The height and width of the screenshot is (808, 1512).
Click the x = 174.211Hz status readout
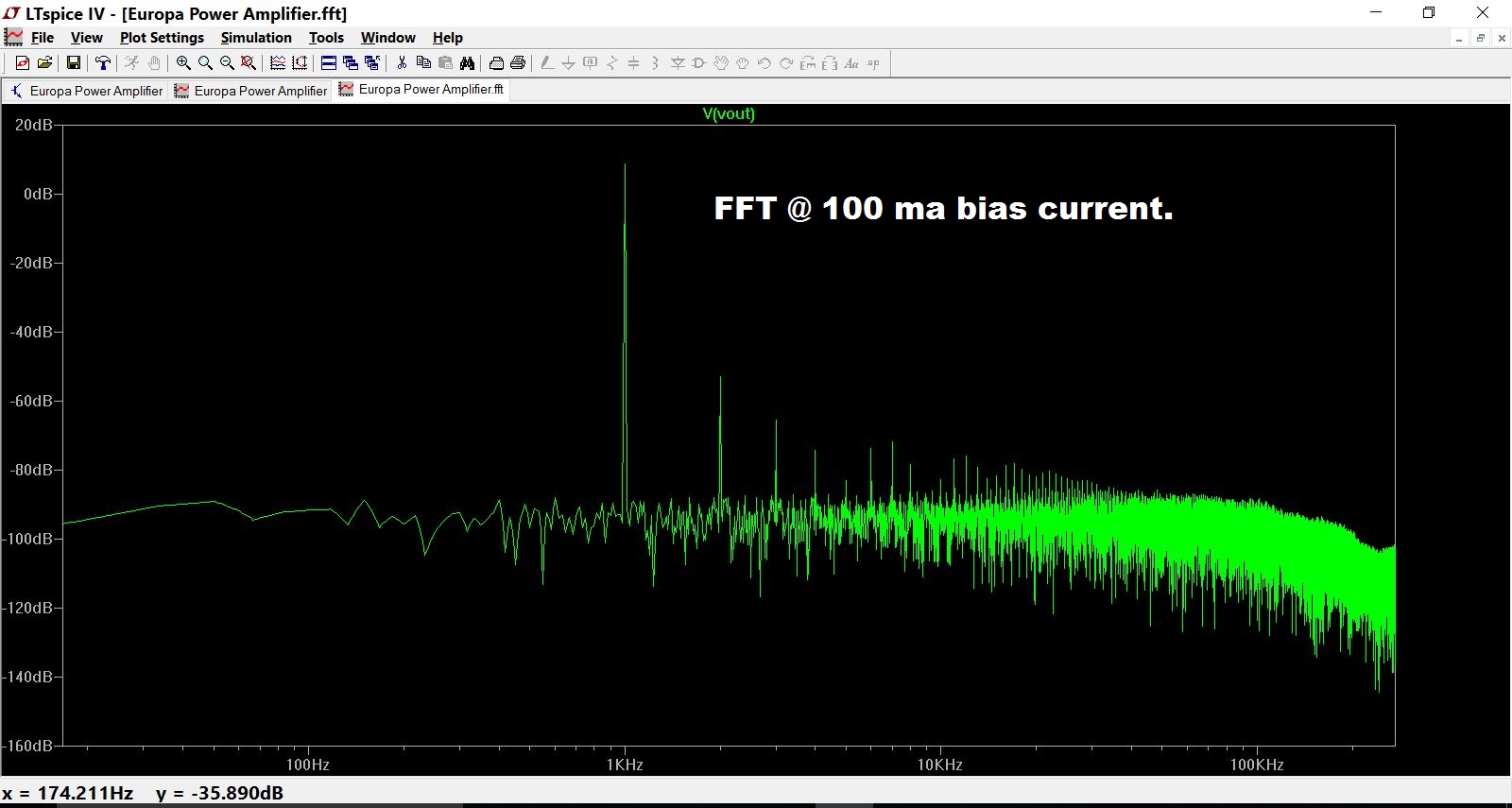point(67,793)
